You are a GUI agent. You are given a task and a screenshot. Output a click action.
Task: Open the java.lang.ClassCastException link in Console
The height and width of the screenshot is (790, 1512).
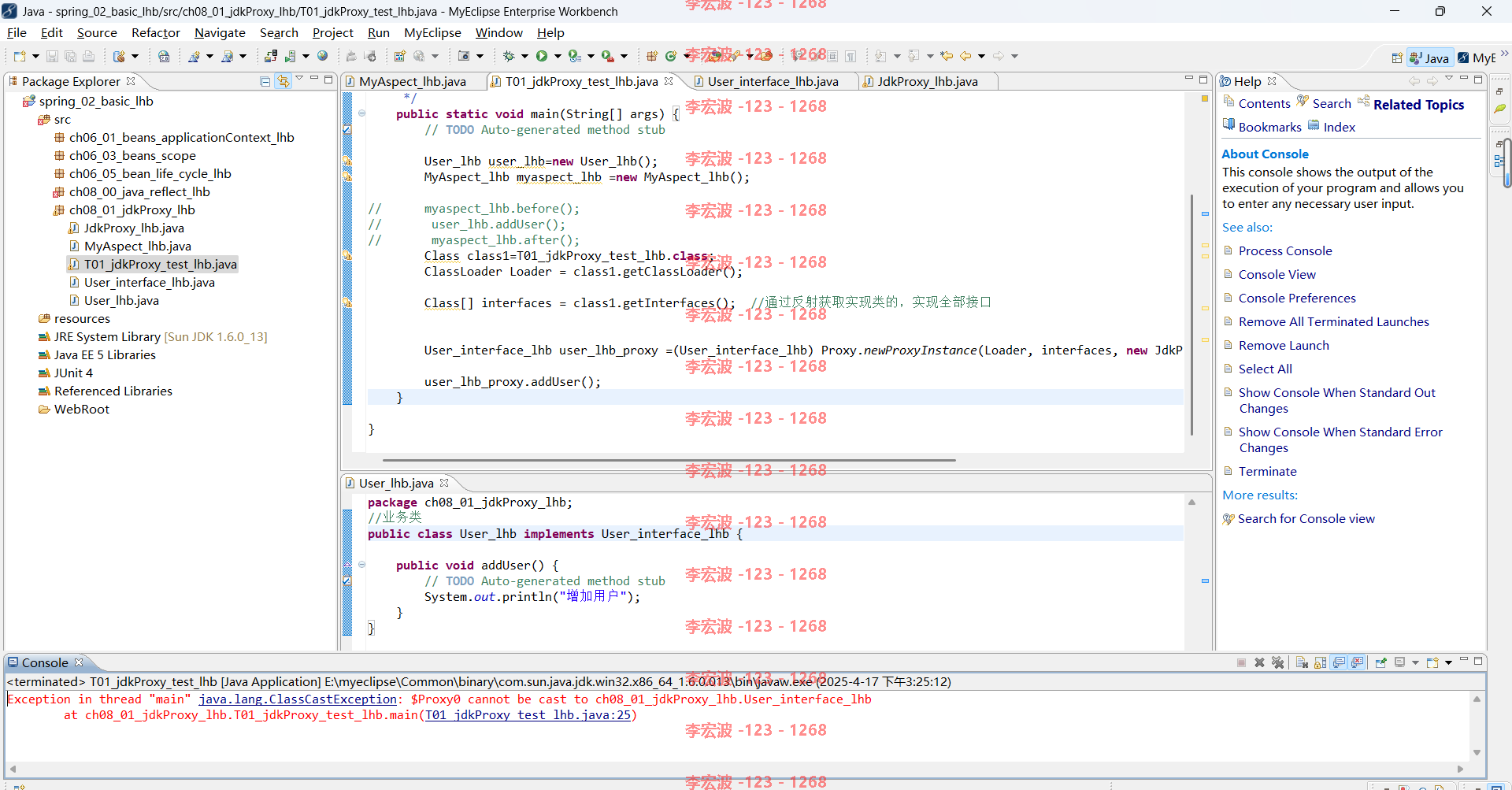point(298,699)
